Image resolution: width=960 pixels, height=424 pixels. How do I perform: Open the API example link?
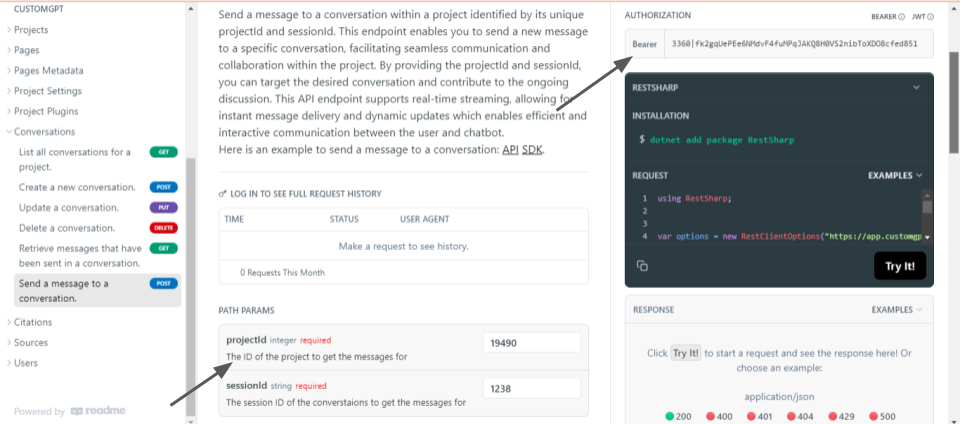click(510, 149)
